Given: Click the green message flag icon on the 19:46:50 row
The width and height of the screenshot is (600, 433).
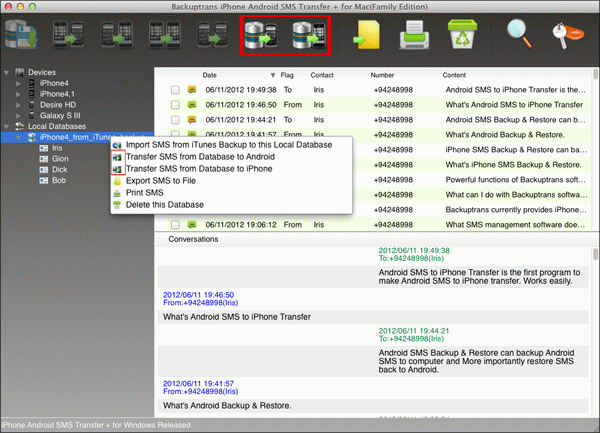Looking at the screenshot, I should [192, 104].
